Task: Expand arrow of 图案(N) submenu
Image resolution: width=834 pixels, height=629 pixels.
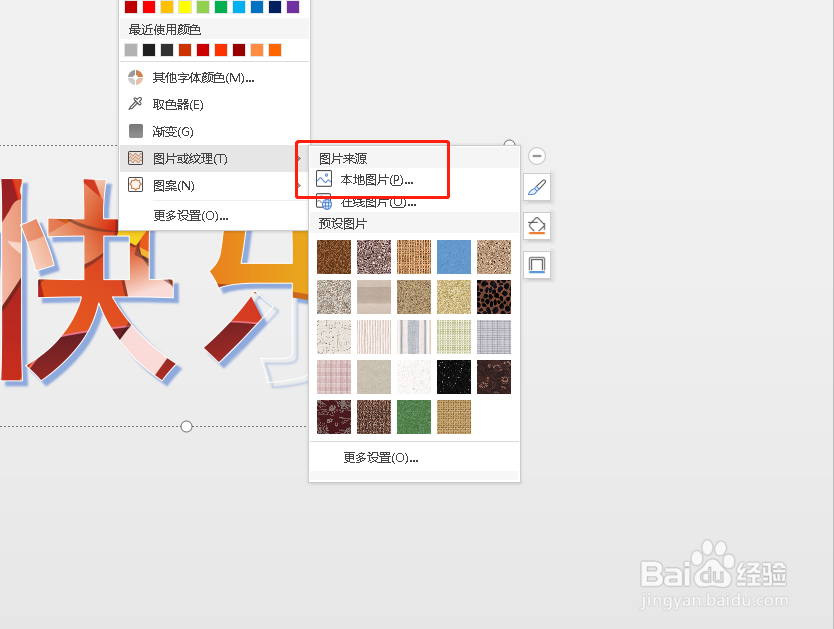Action: coord(299,186)
